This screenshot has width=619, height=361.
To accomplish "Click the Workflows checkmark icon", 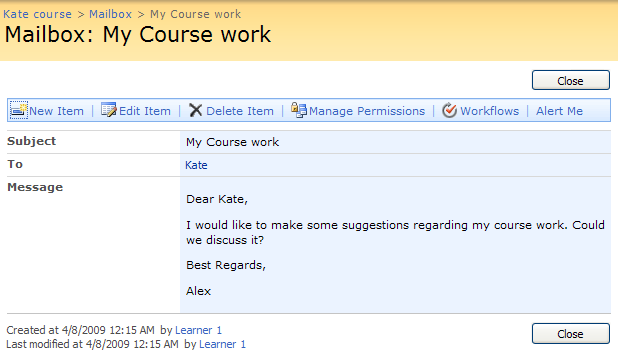I will coord(449,110).
